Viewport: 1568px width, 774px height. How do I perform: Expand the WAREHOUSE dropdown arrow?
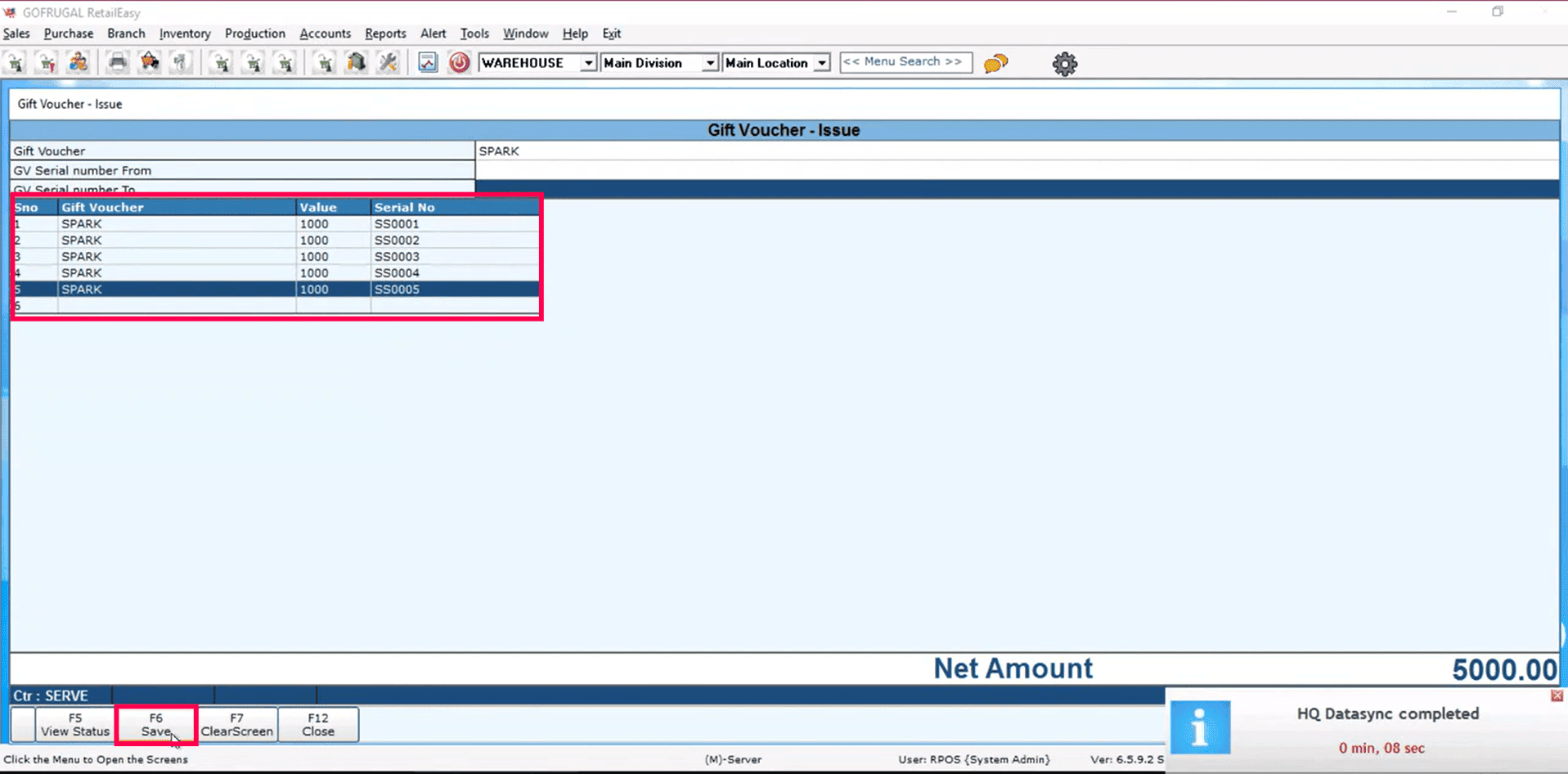[x=588, y=63]
